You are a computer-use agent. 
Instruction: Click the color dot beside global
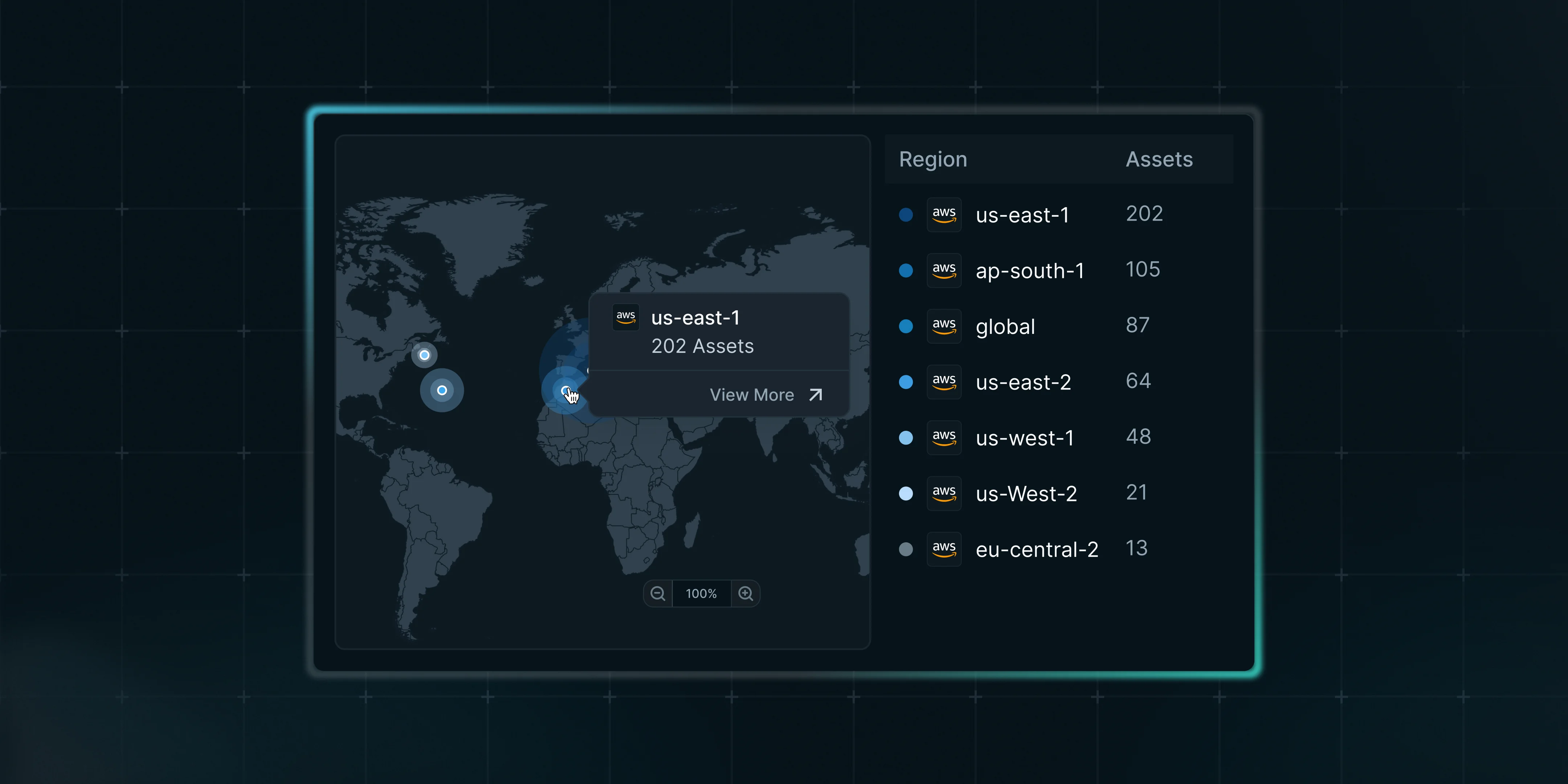(906, 326)
